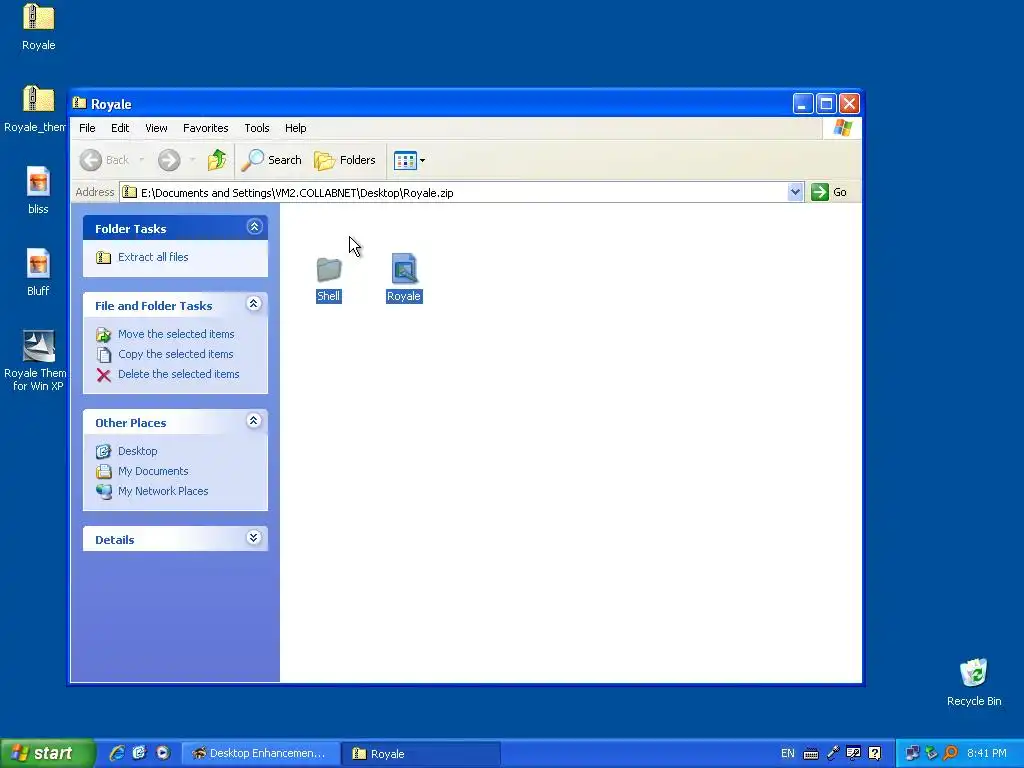This screenshot has height=768, width=1024.
Task: Open the Help menu
Action: coord(295,128)
